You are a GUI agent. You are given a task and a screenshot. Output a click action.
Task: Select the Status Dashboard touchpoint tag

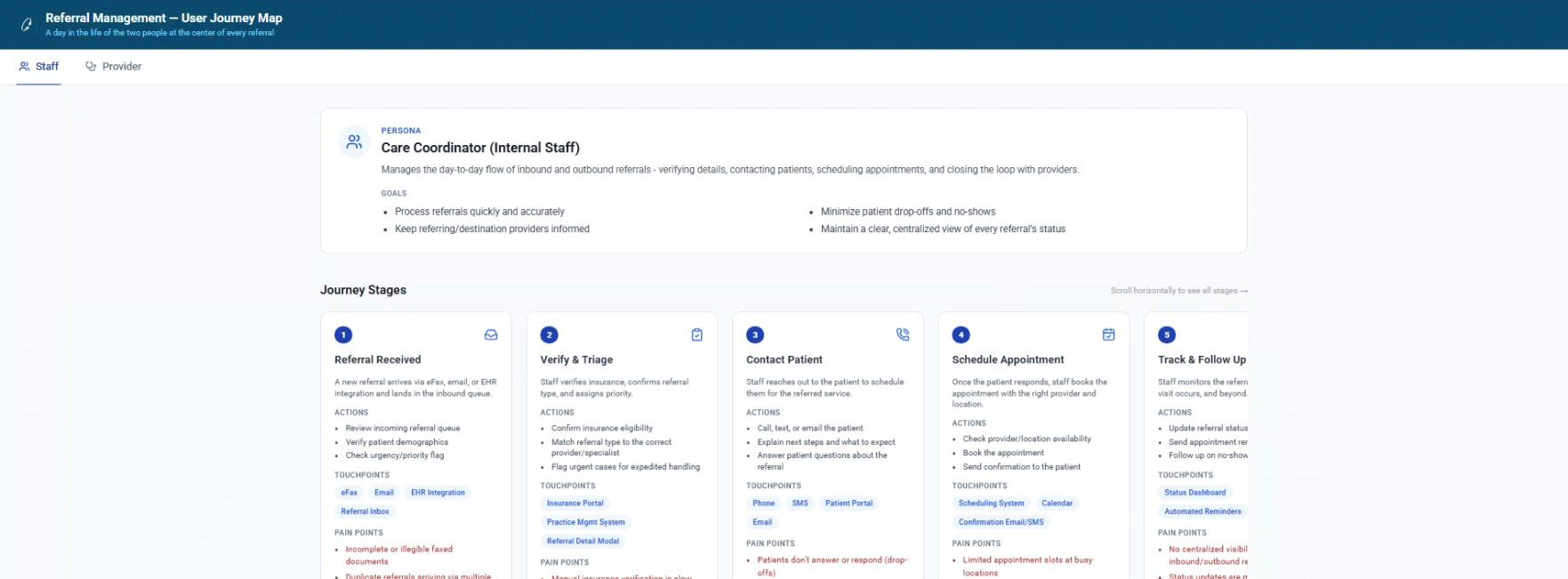click(1195, 493)
